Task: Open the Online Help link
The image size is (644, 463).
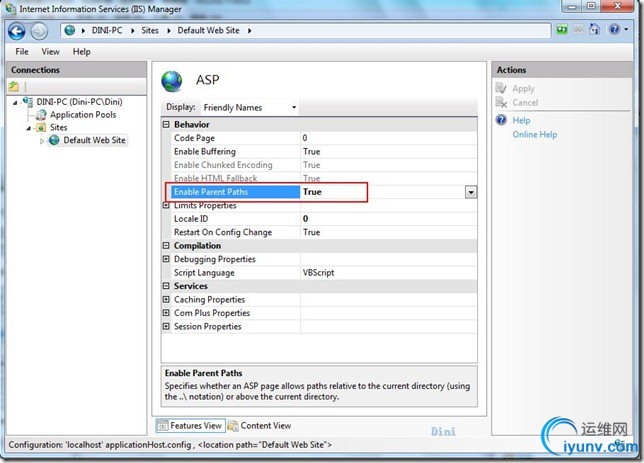Action: tap(535, 134)
